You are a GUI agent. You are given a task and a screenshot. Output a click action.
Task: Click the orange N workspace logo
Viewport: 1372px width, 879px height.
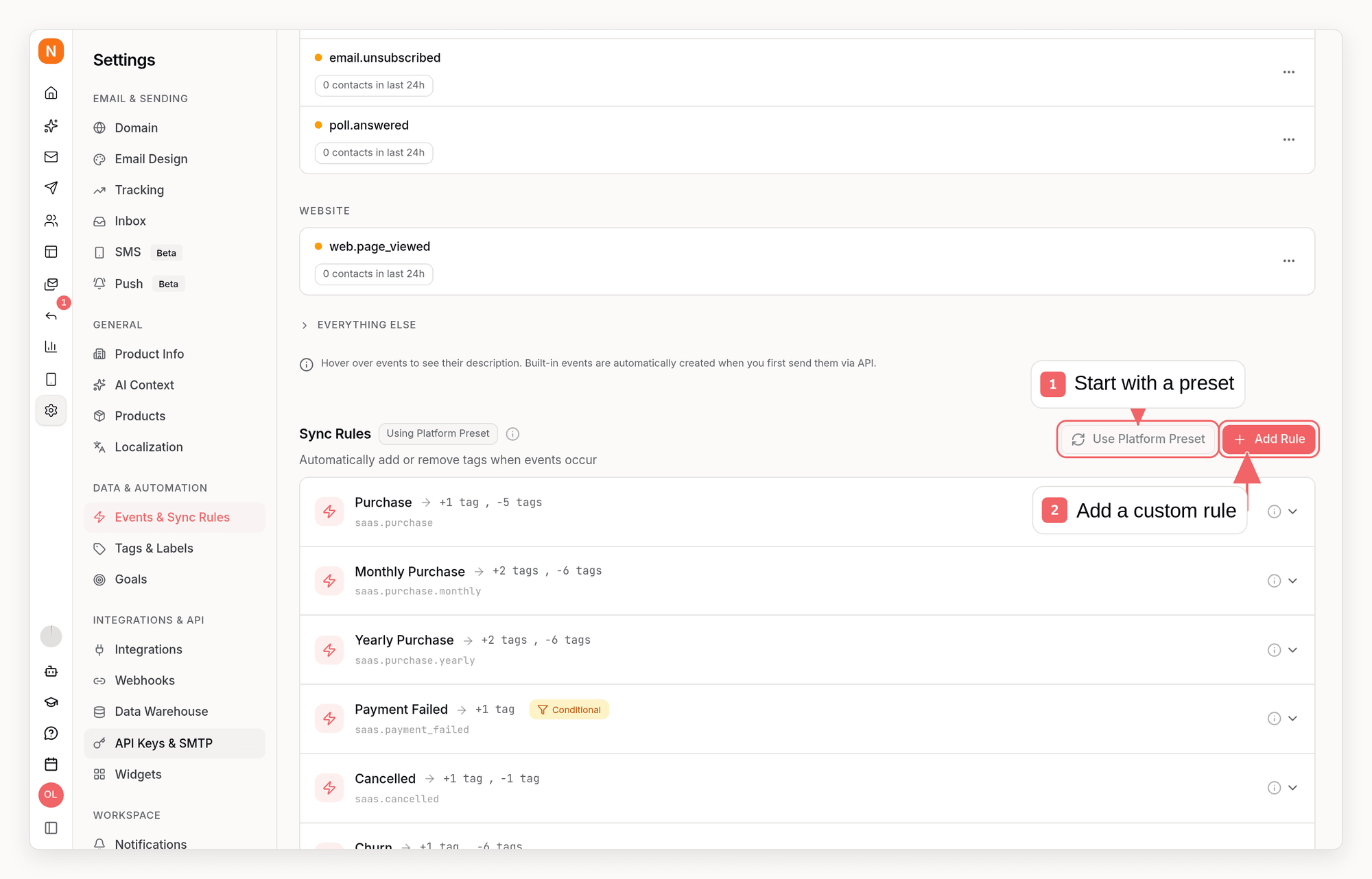coord(51,51)
